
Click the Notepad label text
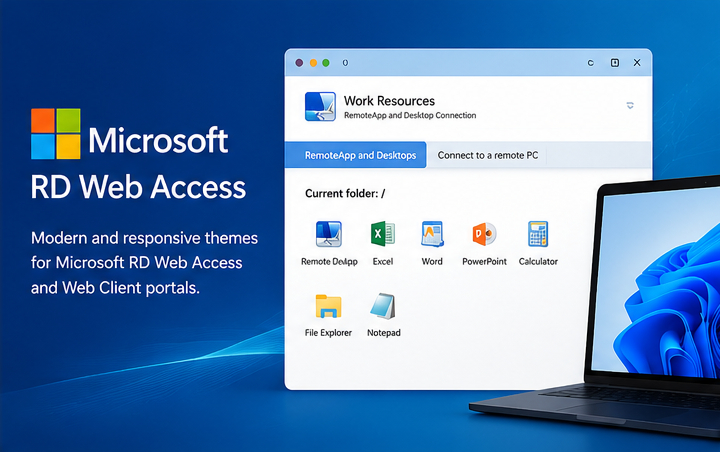[x=383, y=333]
